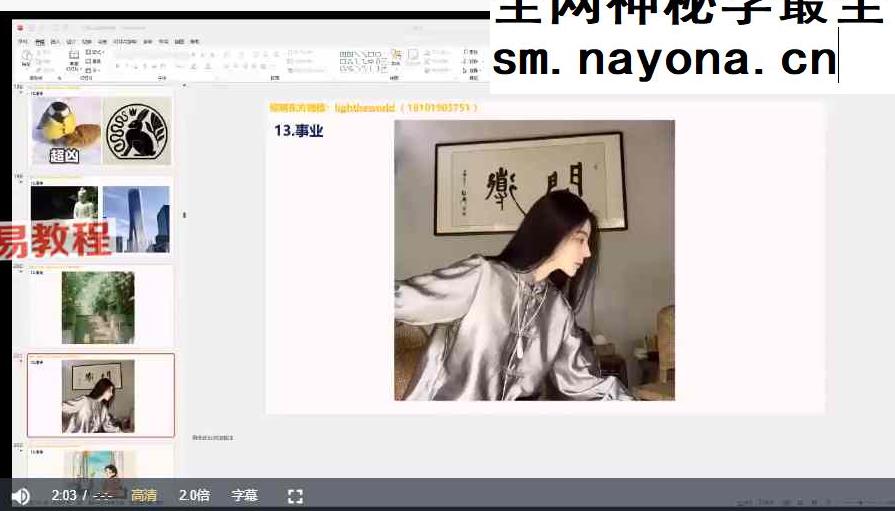Select the partly visible last slide thumbnail
Image resolution: width=895 pixels, height=511 pixels.
101,462
